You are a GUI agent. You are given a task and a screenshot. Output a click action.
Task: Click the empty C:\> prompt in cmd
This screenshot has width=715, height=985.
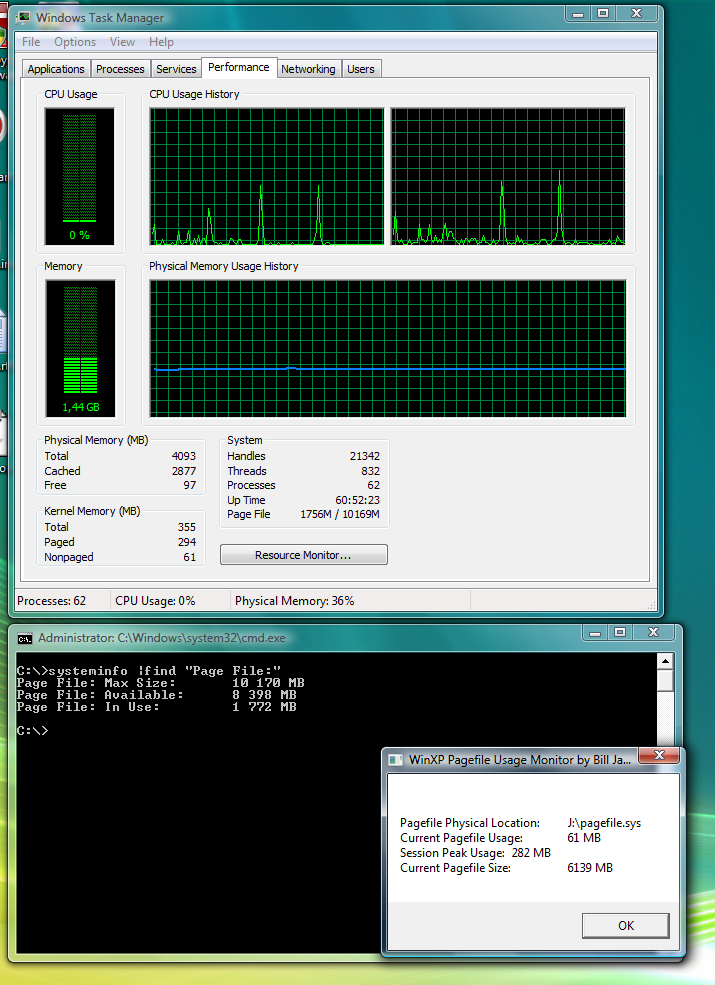32,731
